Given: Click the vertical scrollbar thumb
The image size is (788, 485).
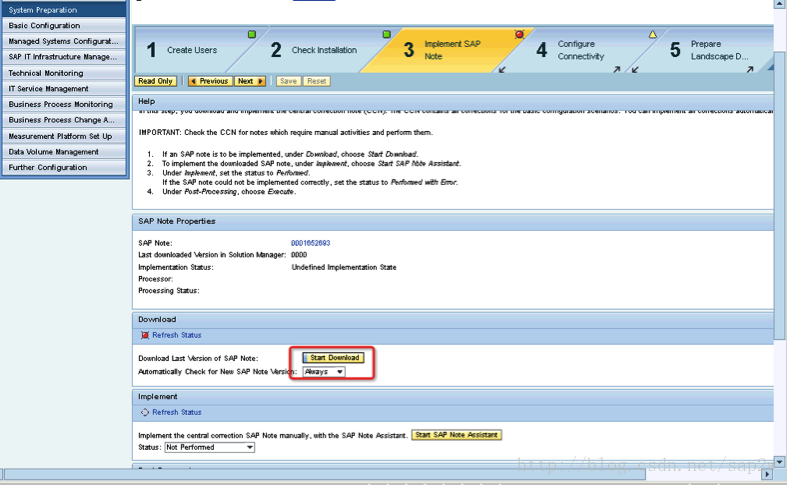Looking at the screenshot, I should (779, 196).
